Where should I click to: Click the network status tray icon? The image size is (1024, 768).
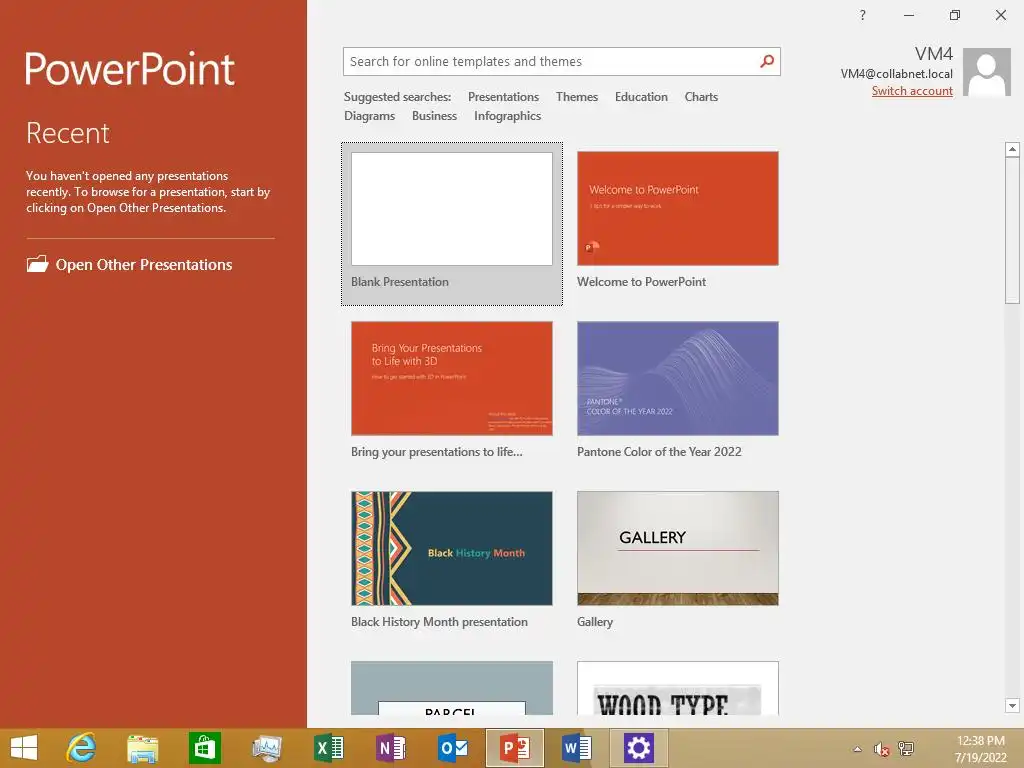click(906, 748)
